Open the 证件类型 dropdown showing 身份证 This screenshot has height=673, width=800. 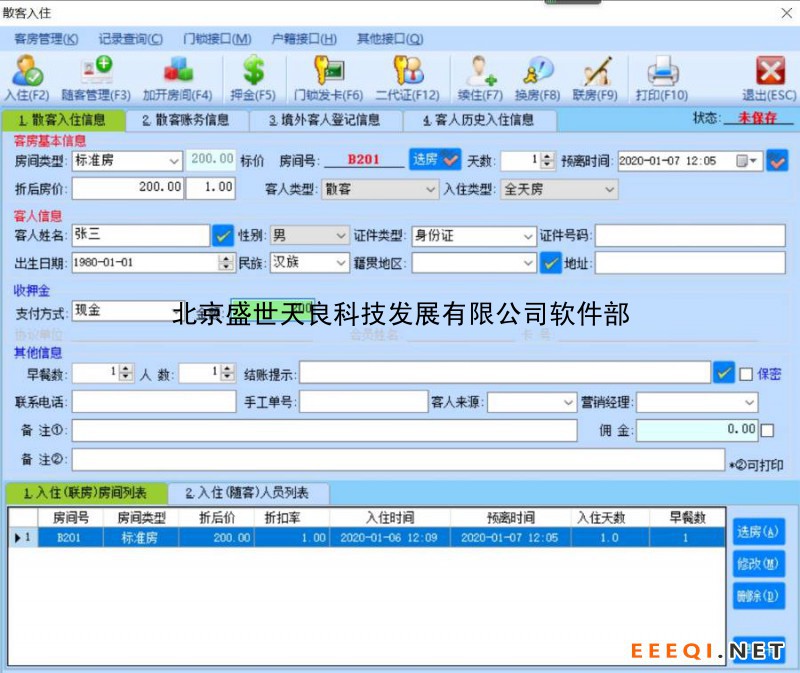528,236
